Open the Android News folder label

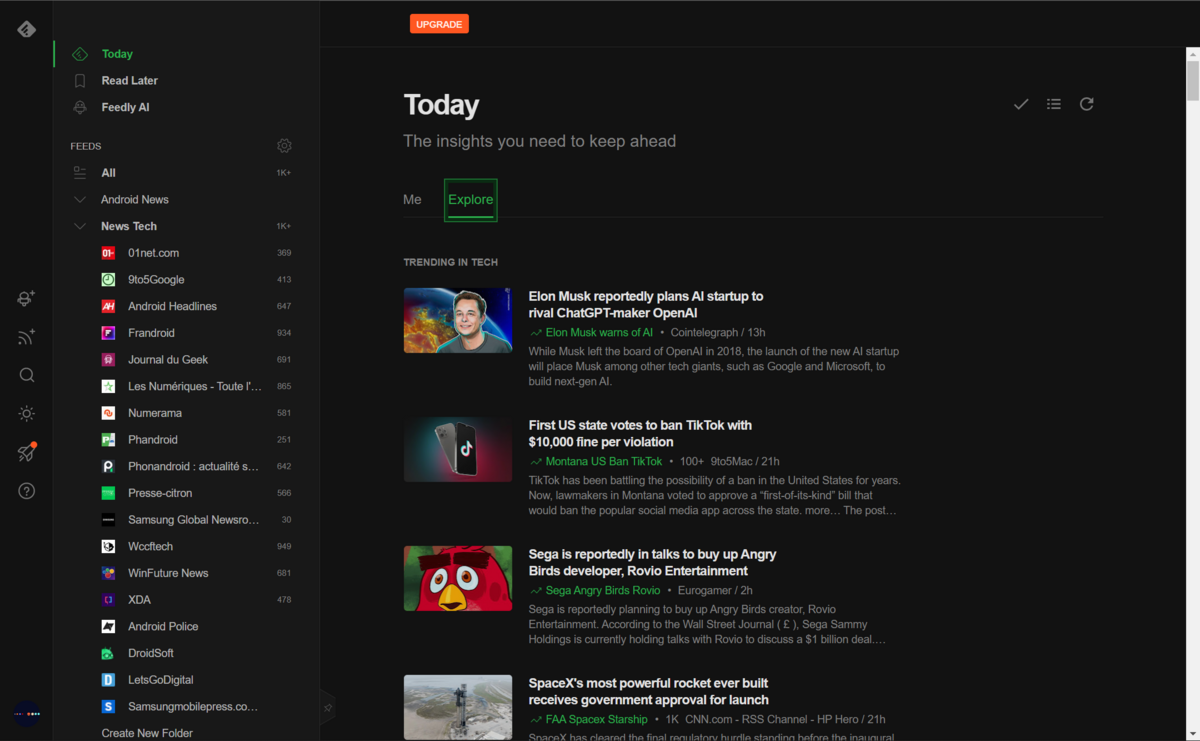click(x=135, y=200)
